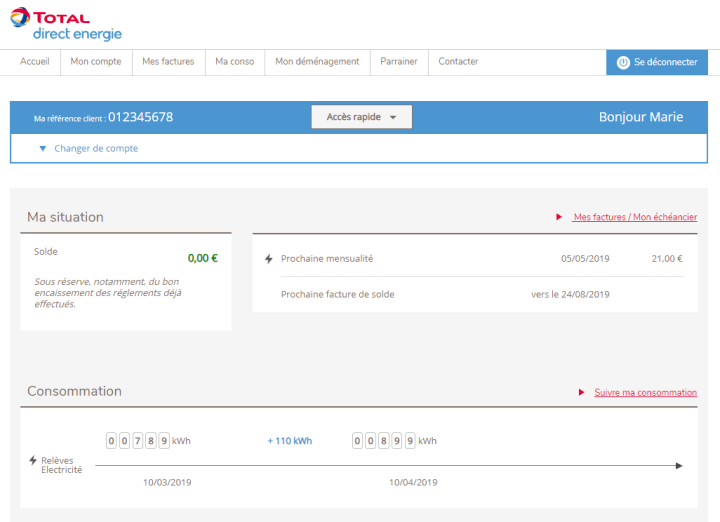
Task: Click the 21,00 € monthly amount
Action: pos(667,258)
